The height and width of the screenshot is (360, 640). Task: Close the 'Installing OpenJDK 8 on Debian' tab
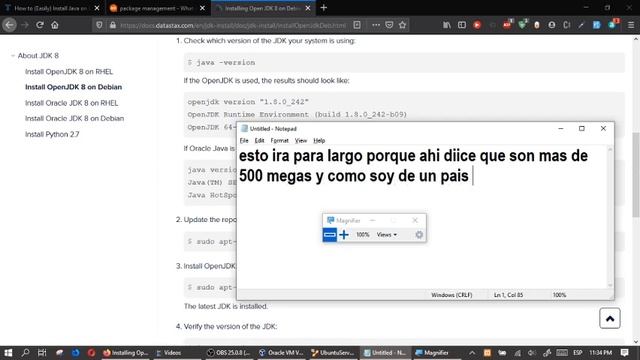point(308,8)
